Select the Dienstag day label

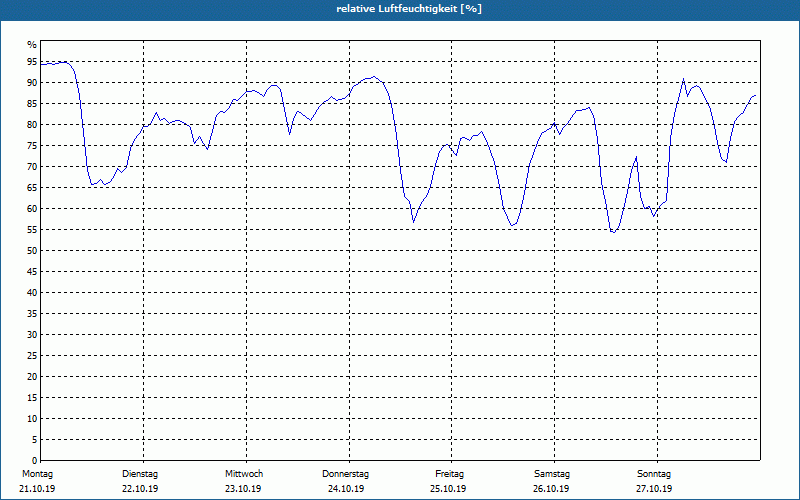coord(140,474)
